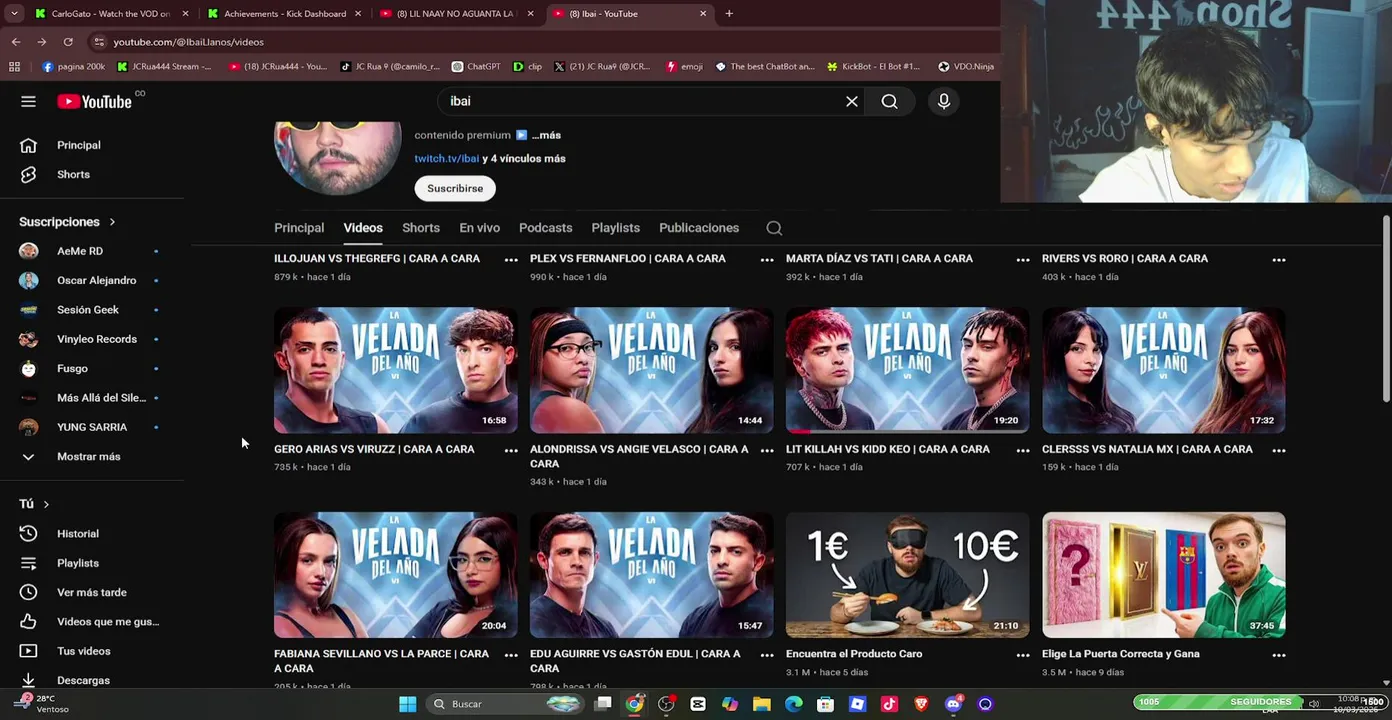The width and height of the screenshot is (1392, 720).
Task: Open the channel Playlists tab
Action: click(x=615, y=228)
